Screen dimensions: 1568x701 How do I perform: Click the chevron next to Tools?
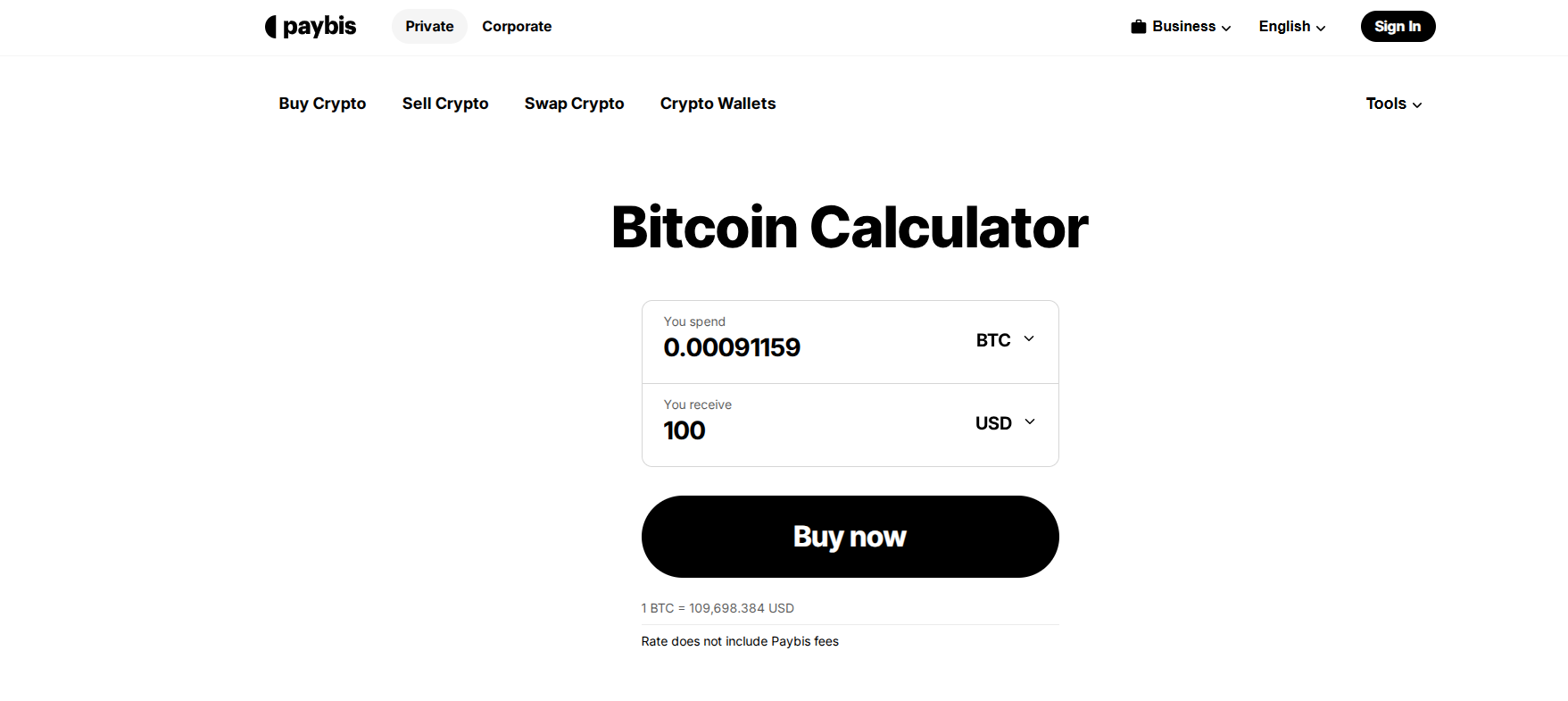tap(1417, 104)
